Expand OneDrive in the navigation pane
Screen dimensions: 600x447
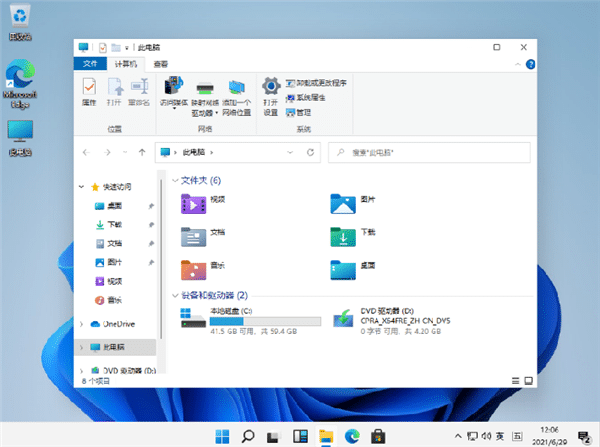[81, 324]
